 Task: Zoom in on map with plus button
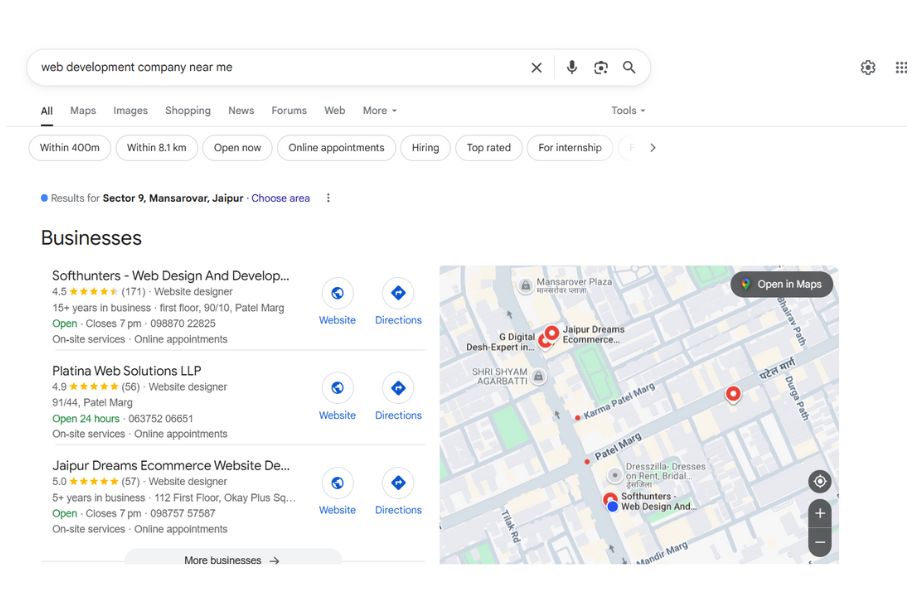820,513
